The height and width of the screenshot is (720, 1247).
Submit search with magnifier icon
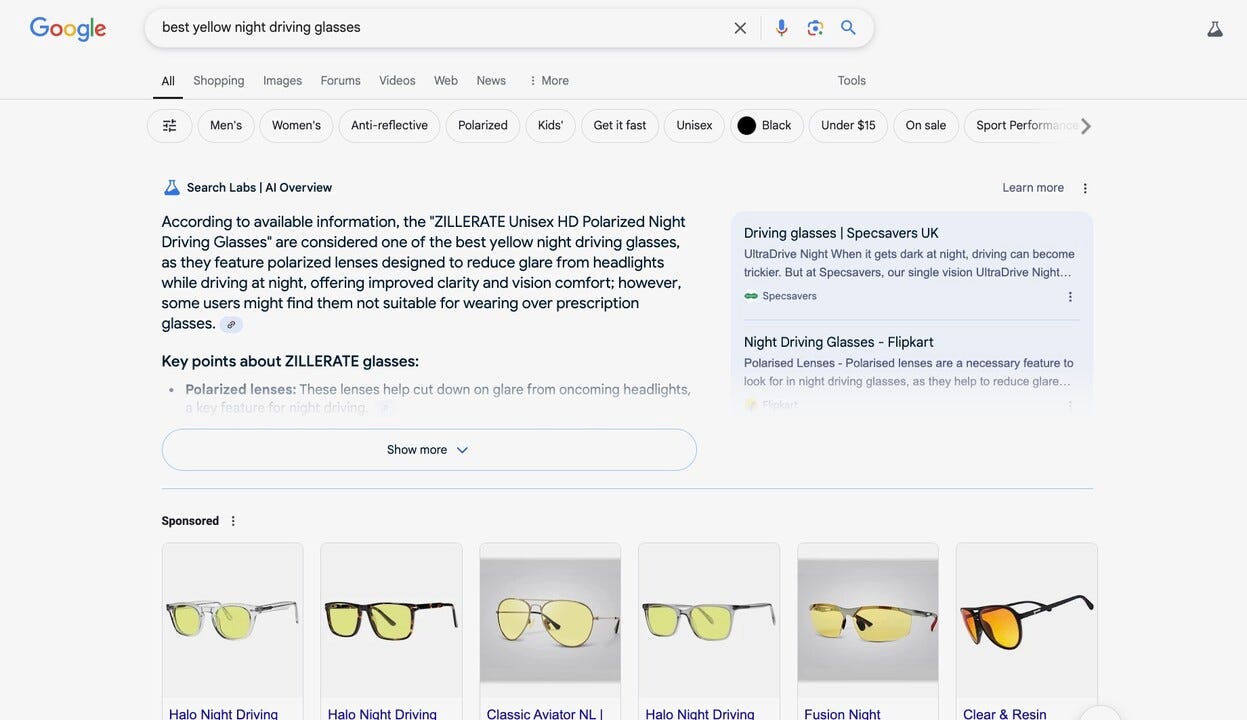point(848,28)
